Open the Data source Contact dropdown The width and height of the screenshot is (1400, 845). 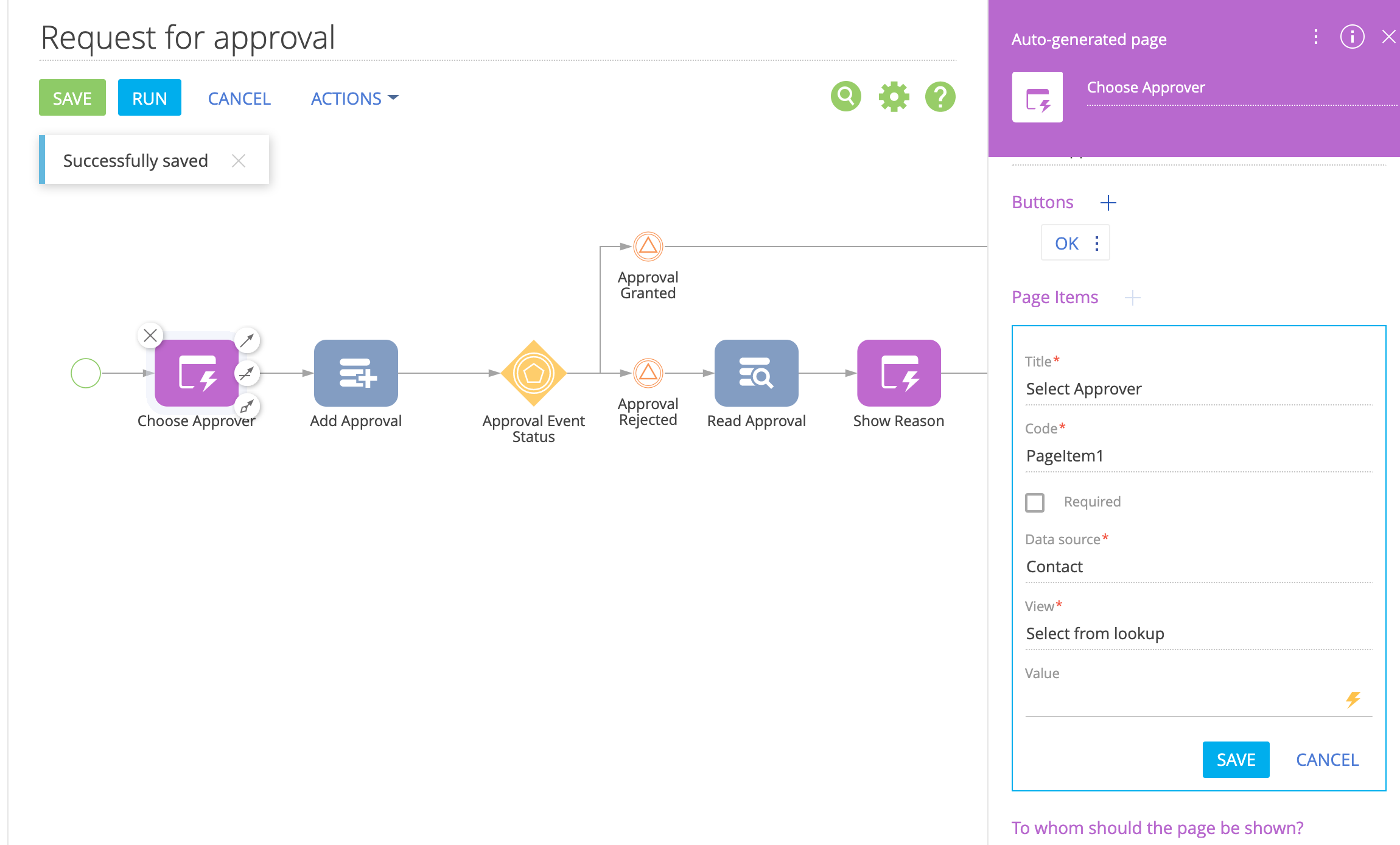[1199, 567]
